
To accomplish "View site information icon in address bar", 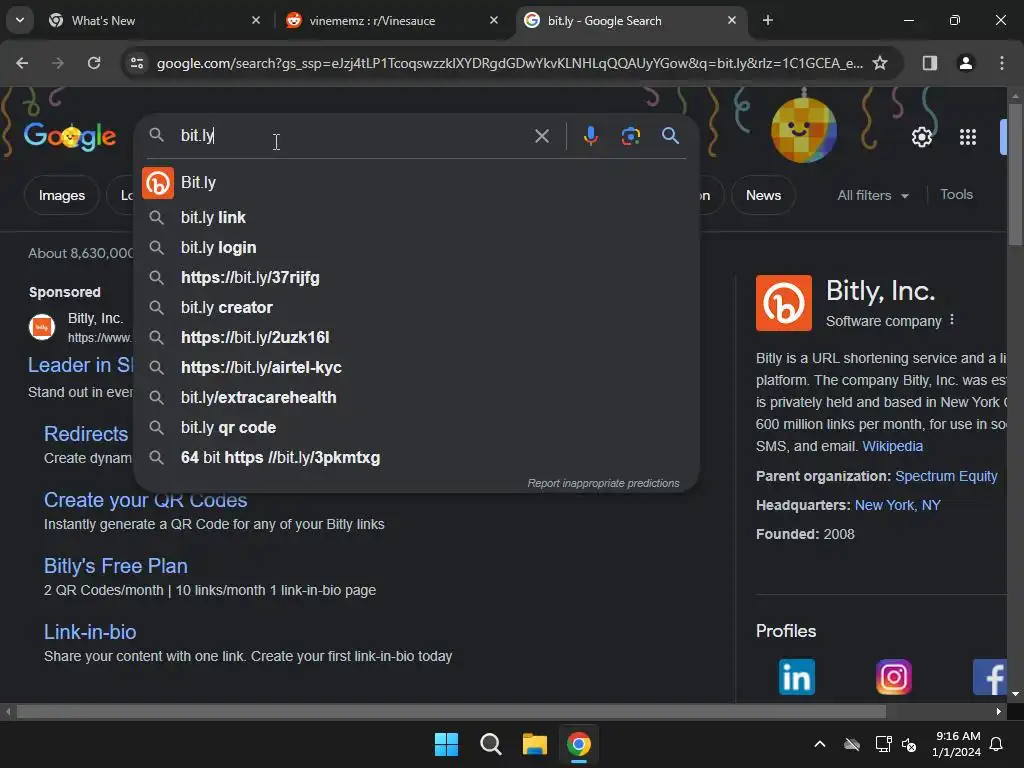I will pyautogui.click(x=137, y=63).
